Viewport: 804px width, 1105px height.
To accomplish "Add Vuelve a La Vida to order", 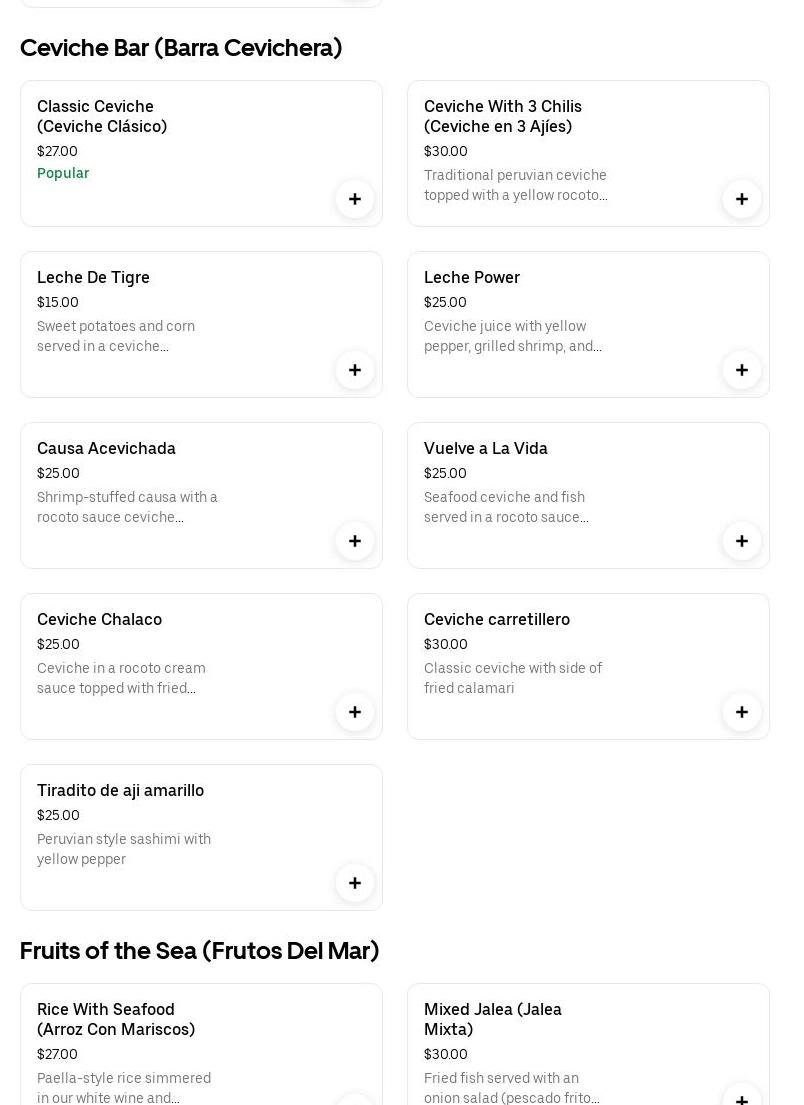I will pyautogui.click(x=742, y=541).
